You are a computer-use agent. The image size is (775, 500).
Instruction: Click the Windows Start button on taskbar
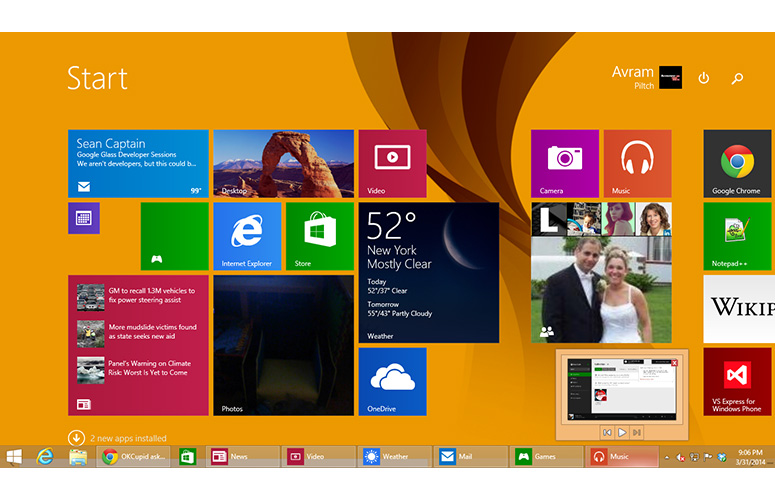pos(14,457)
